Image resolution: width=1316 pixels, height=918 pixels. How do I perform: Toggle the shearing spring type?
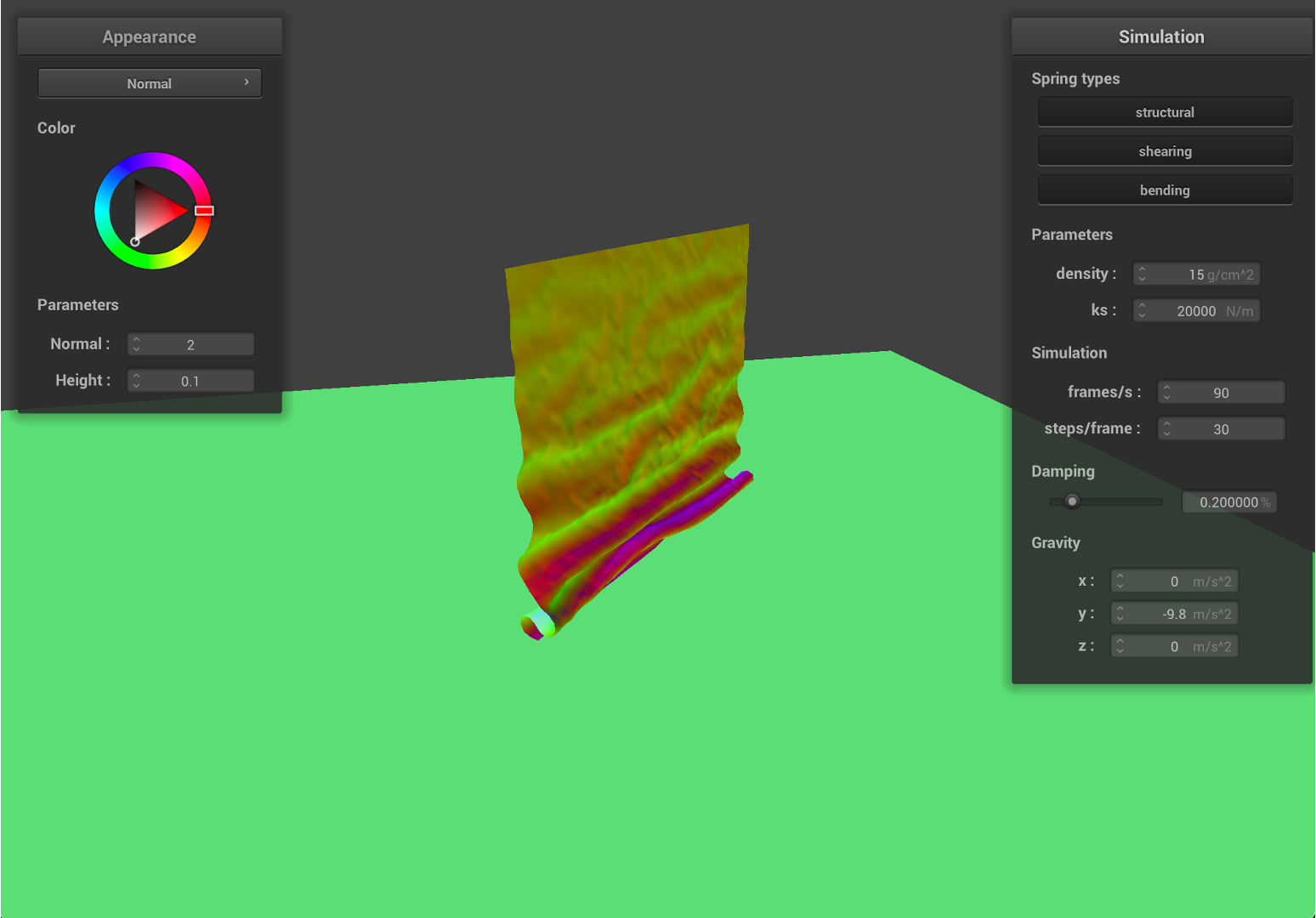(1165, 151)
